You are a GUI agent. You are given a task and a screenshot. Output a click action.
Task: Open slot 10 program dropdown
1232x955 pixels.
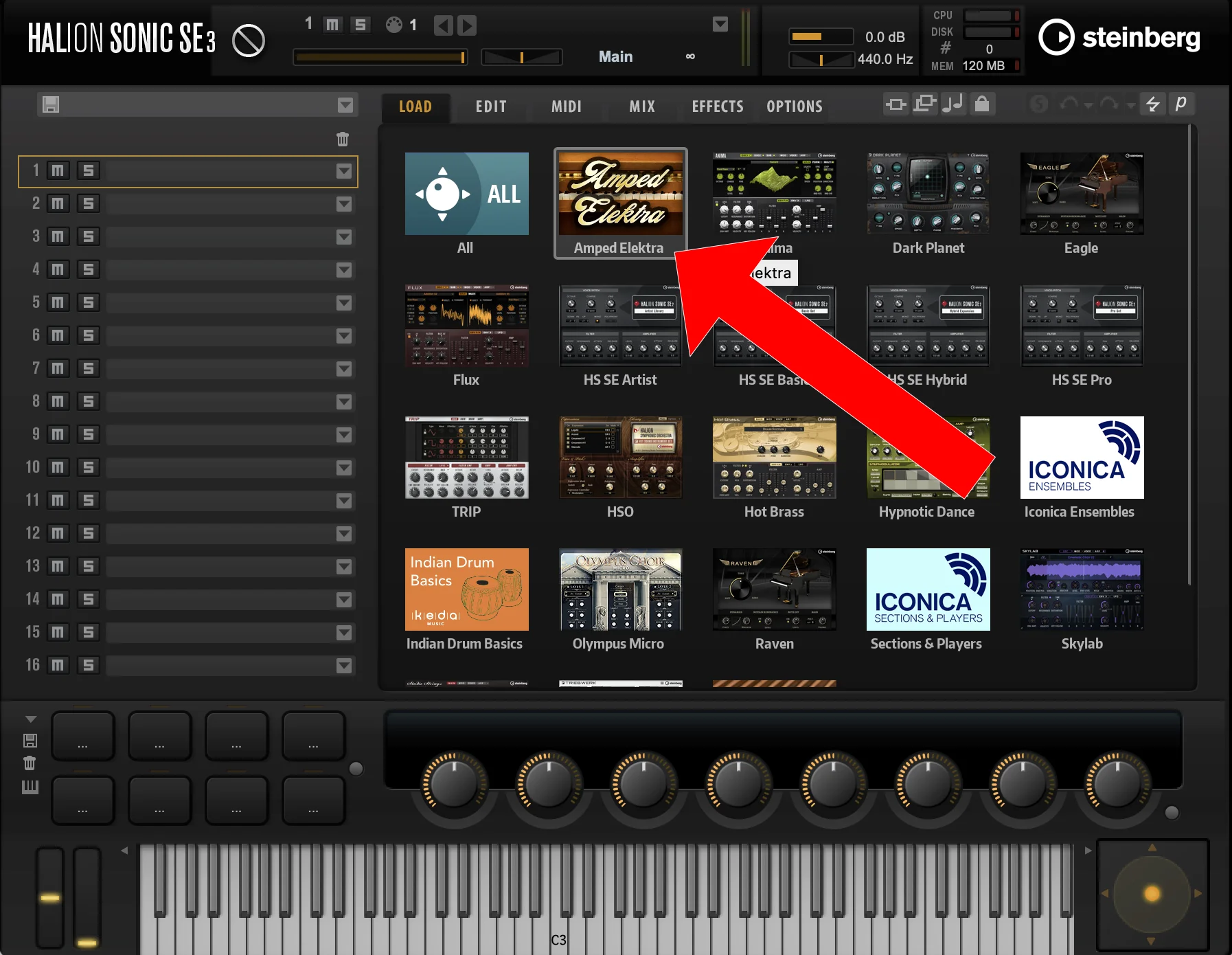click(344, 468)
